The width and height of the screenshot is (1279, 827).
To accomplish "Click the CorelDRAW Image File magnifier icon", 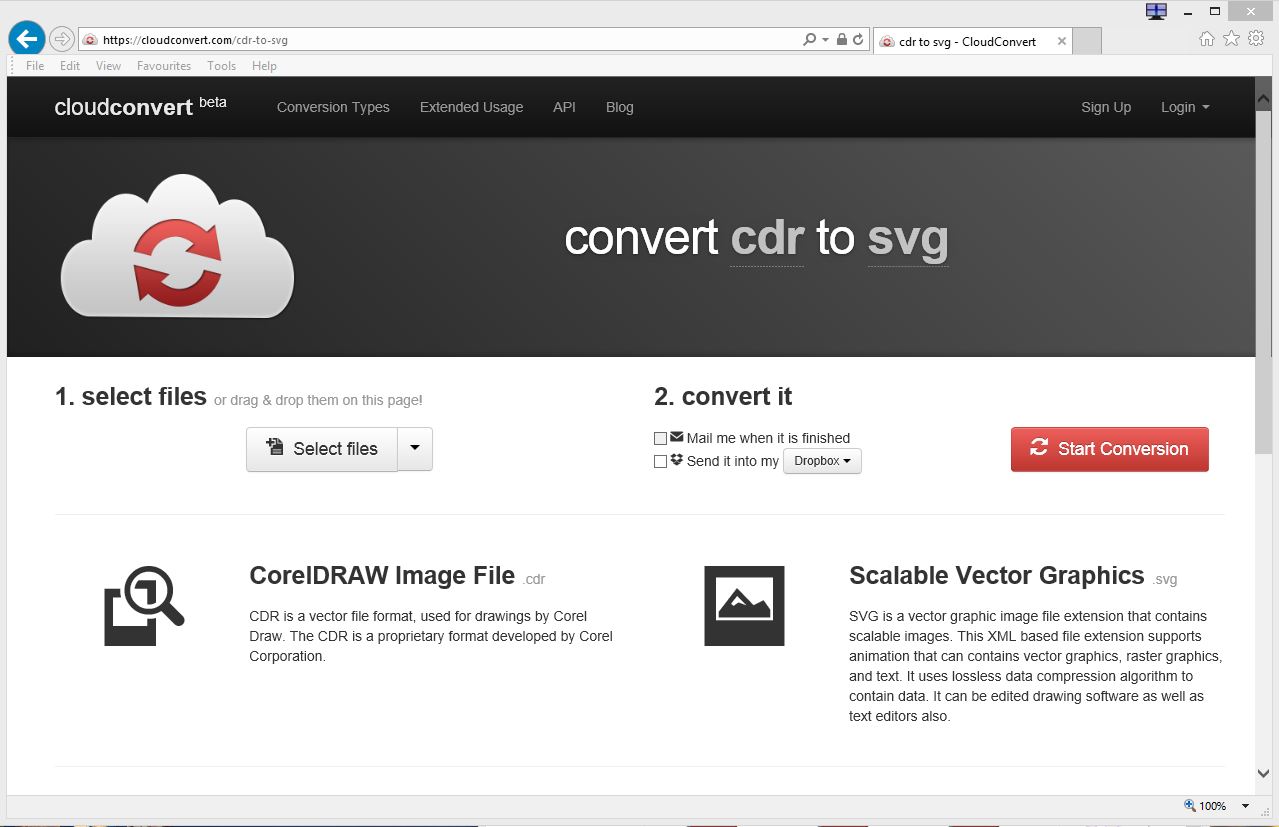I will point(145,605).
